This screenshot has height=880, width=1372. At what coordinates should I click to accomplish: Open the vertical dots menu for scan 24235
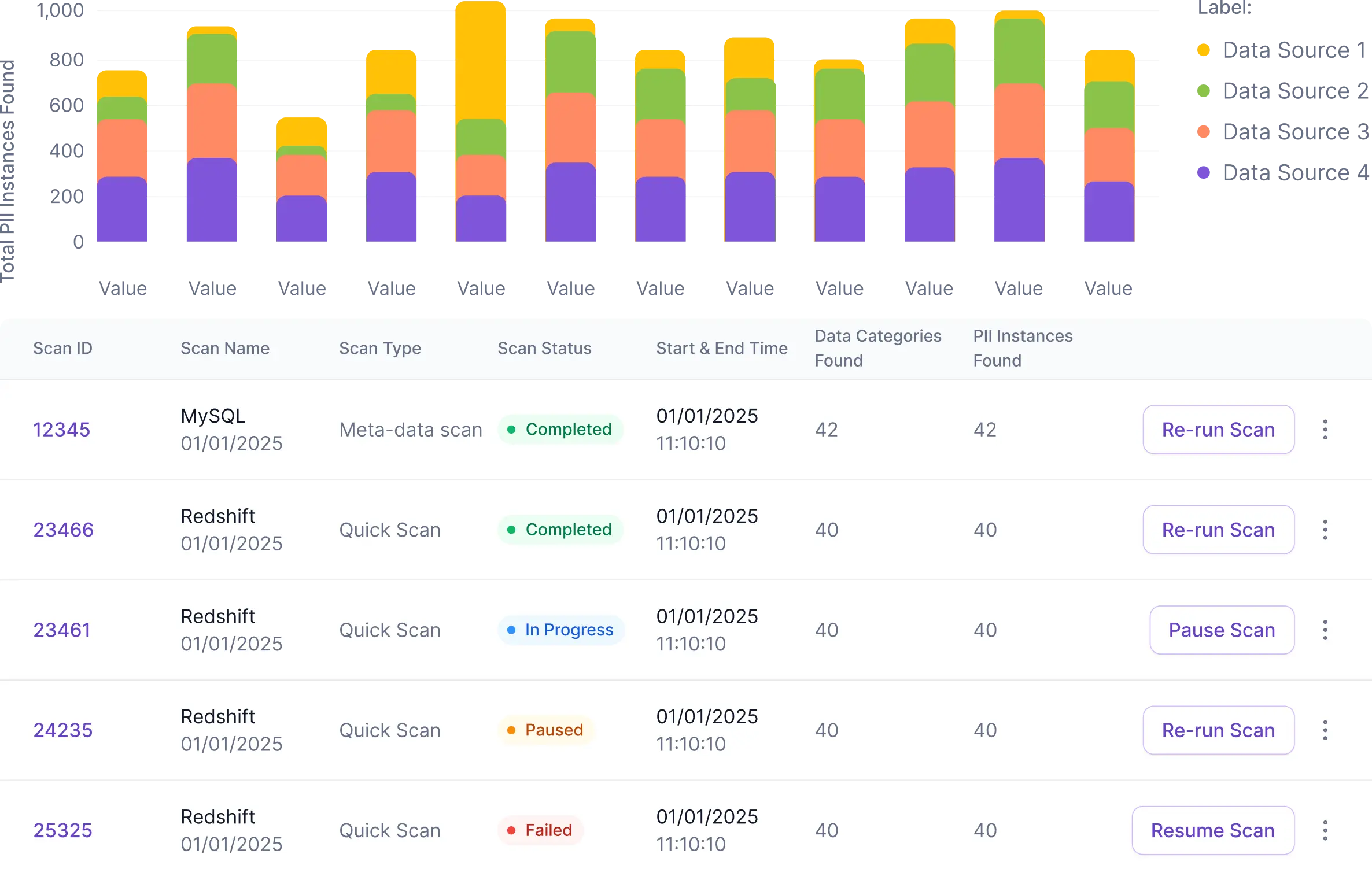pyautogui.click(x=1325, y=730)
